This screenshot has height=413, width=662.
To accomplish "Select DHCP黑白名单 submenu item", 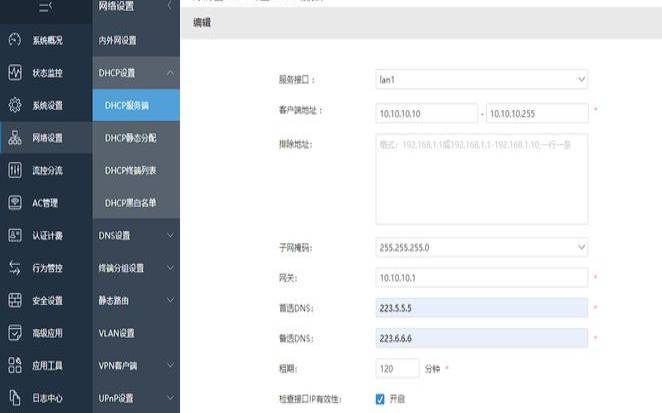I will [x=136, y=203].
